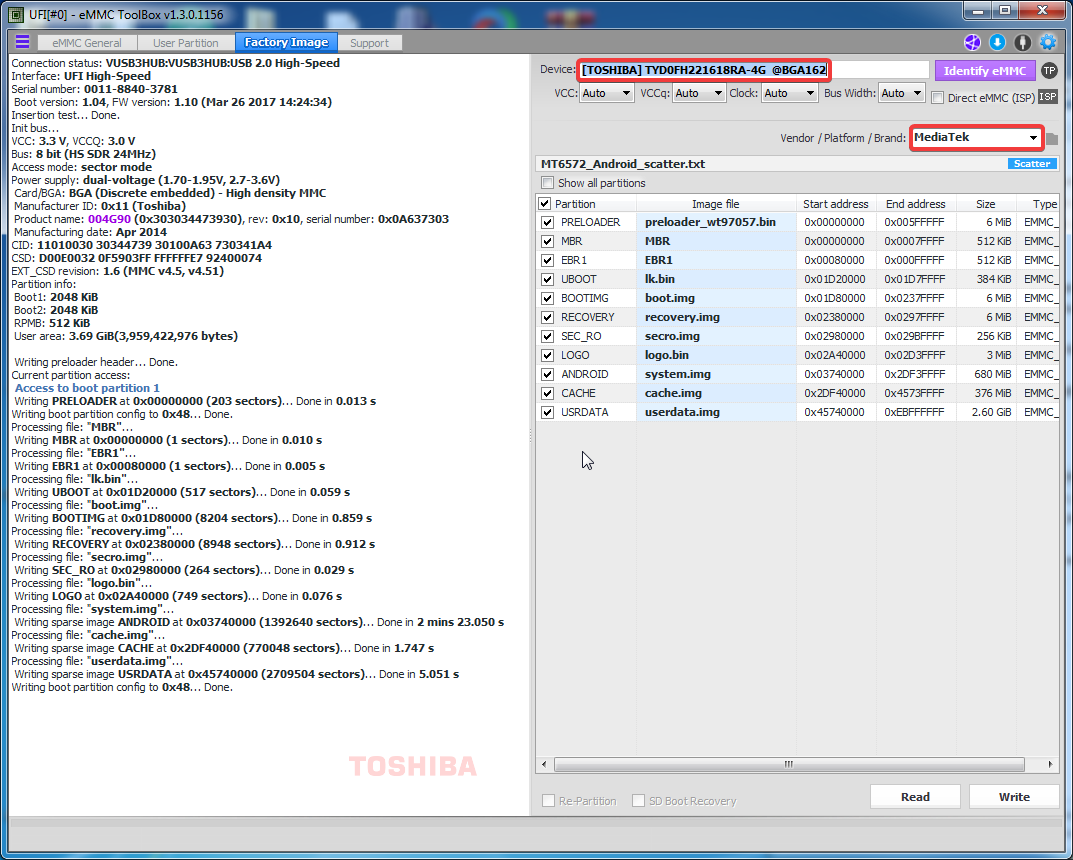The image size is (1073, 860).
Task: Click the blue download arrow icon
Action: 997,42
